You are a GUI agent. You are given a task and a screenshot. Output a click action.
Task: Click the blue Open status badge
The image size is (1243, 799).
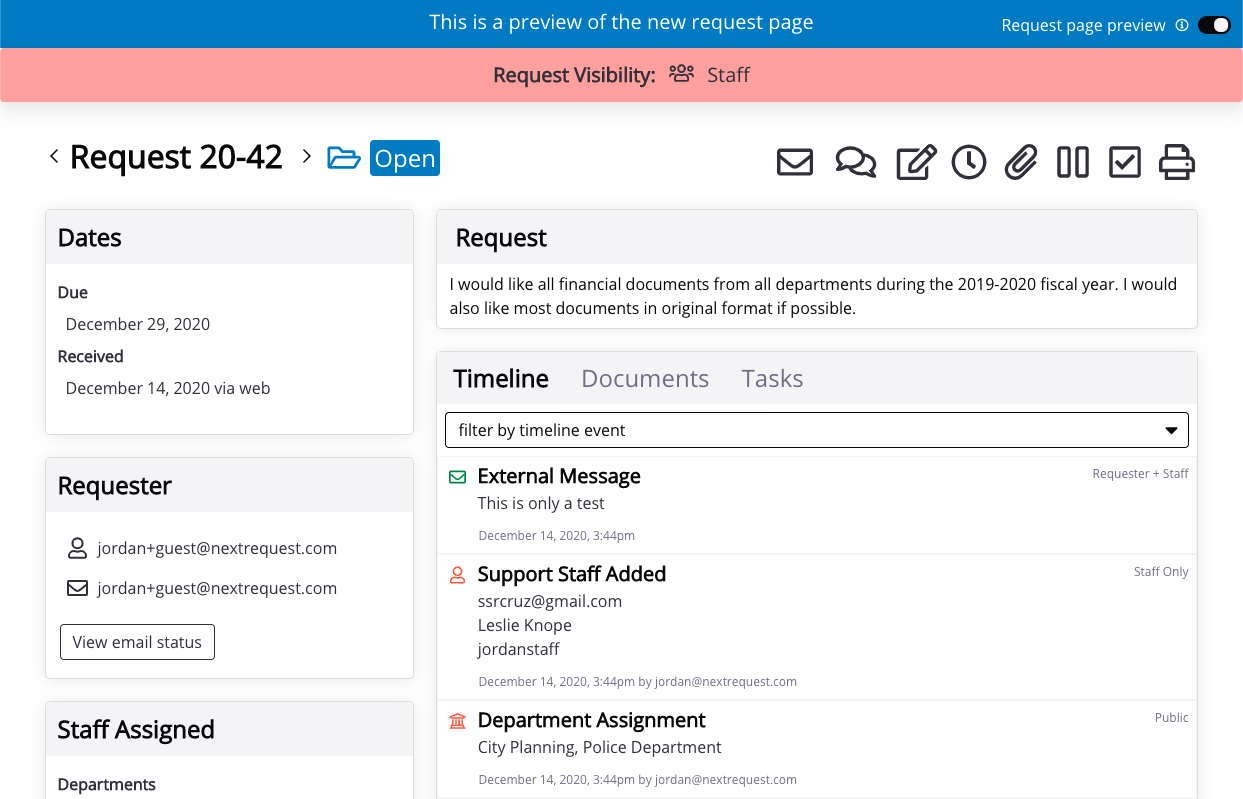(x=405, y=159)
